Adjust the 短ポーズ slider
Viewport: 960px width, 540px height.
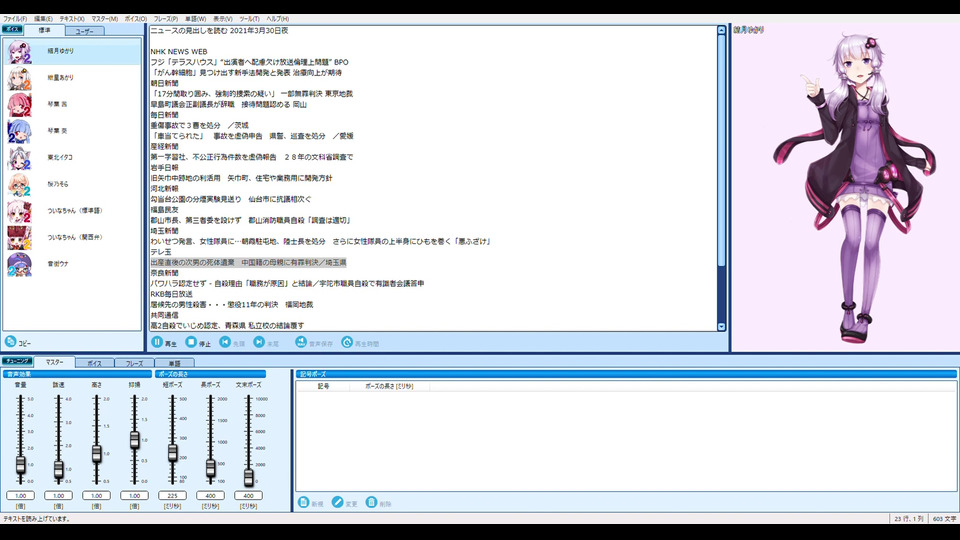(173, 452)
